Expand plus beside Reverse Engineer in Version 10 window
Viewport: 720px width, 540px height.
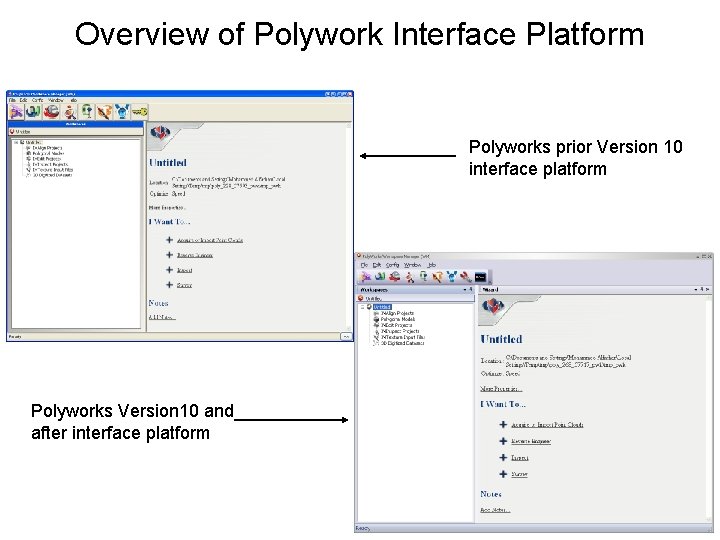point(503,441)
